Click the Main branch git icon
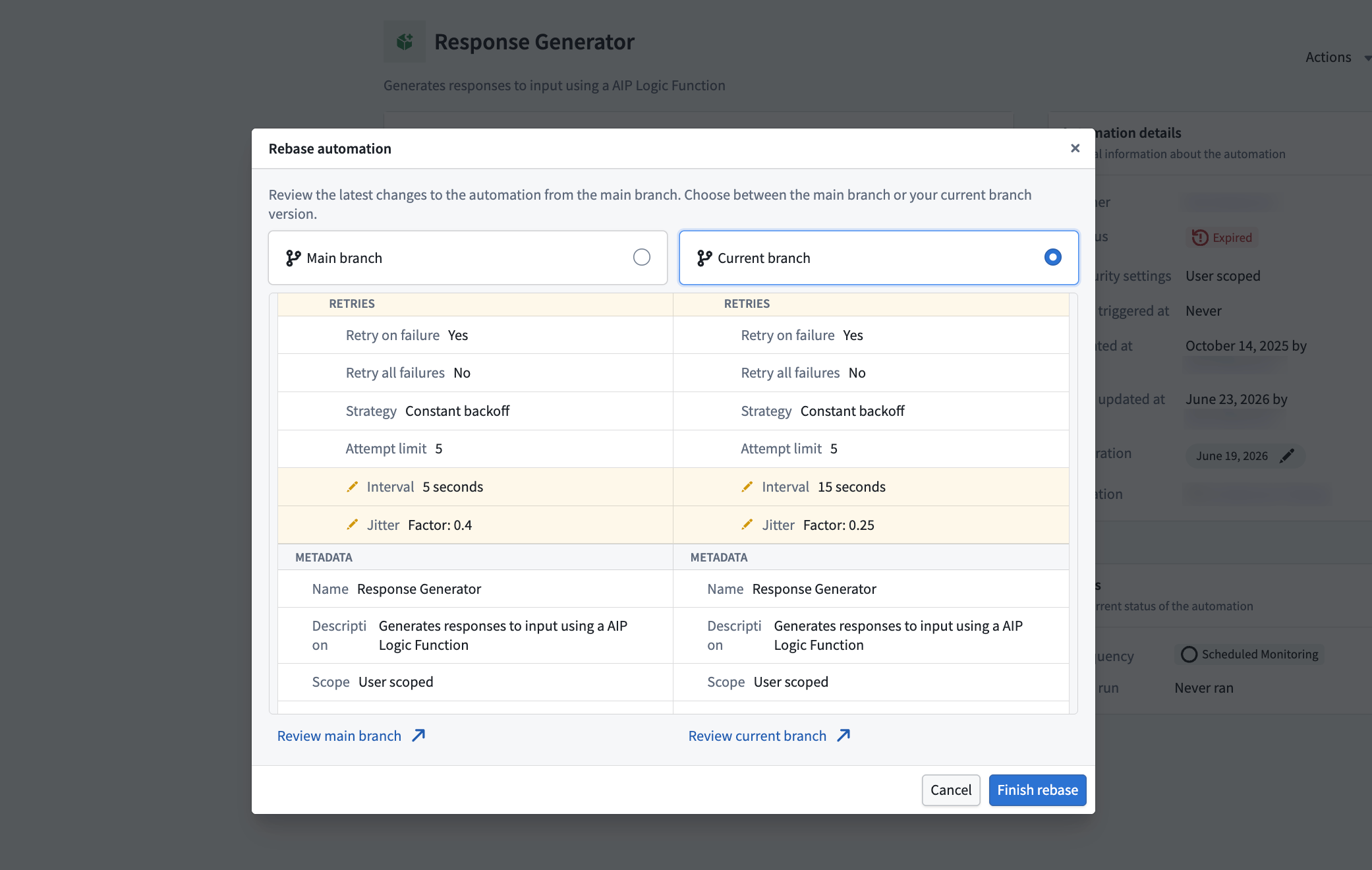This screenshot has height=870, width=1372. tap(293, 258)
